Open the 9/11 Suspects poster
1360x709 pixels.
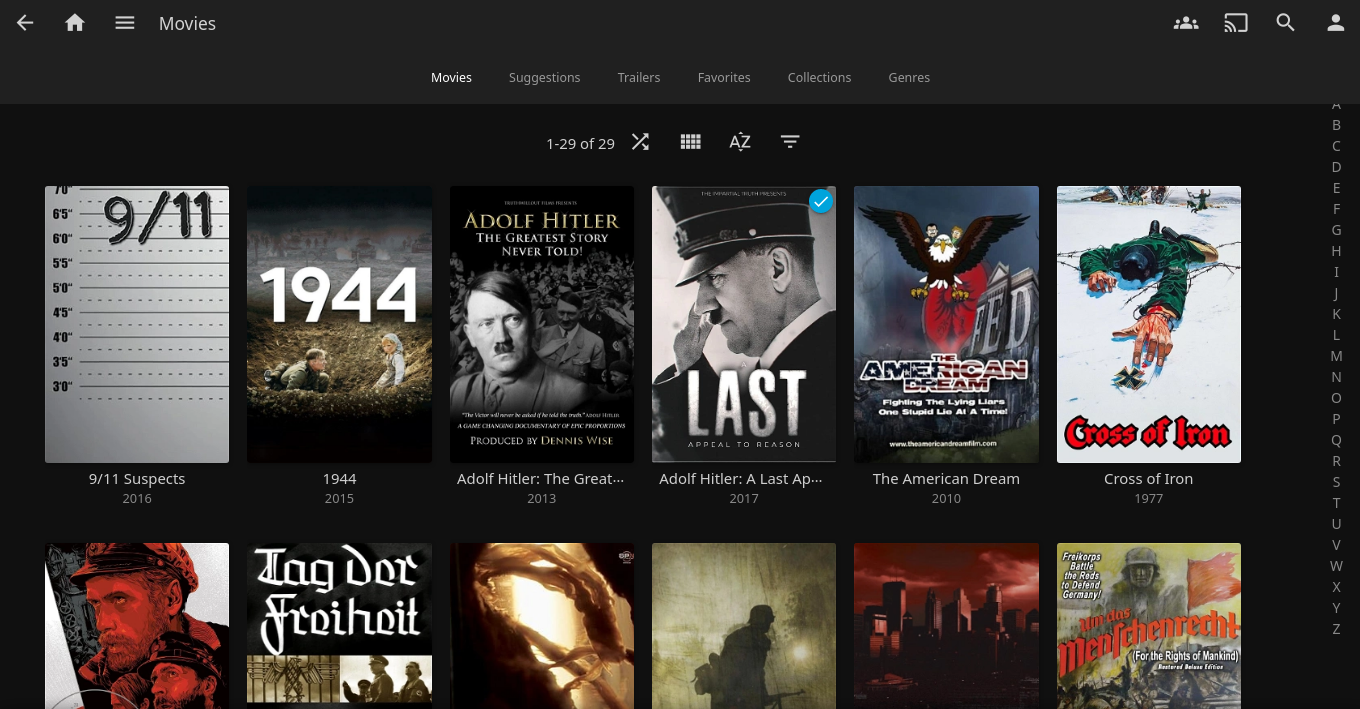(137, 324)
